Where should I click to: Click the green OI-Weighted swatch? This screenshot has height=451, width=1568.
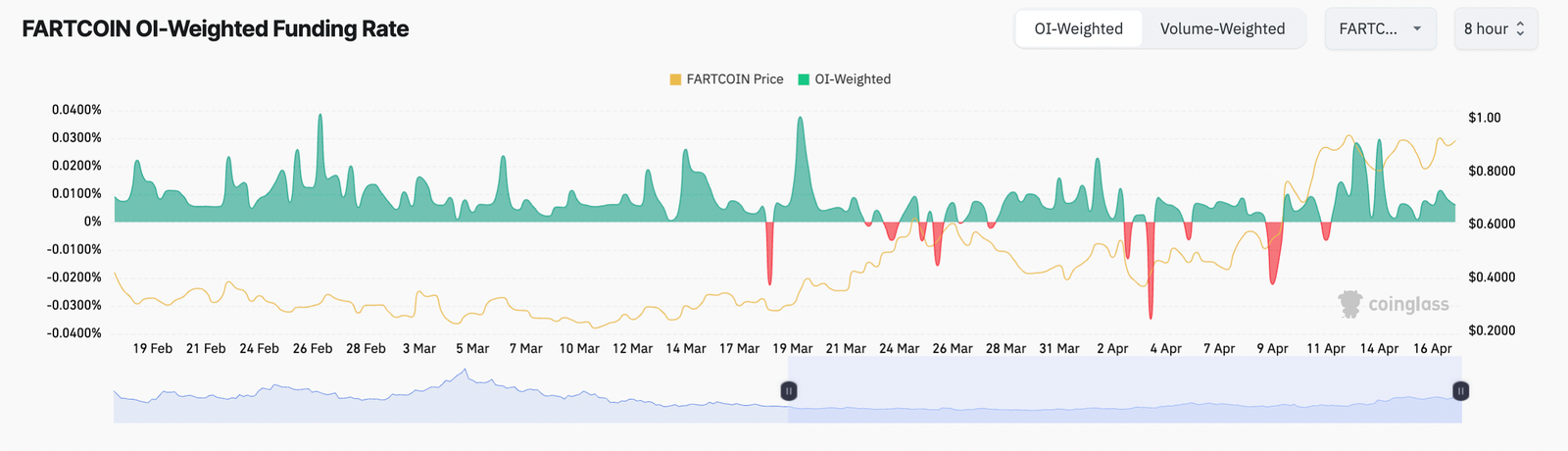click(804, 79)
